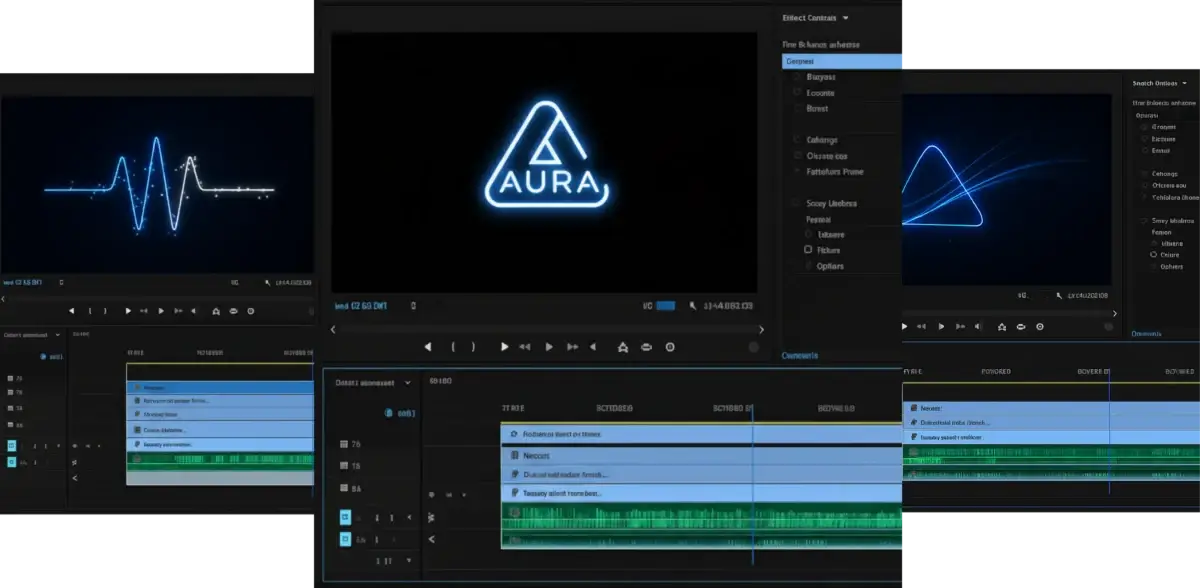Click the loop icon under the left waveform preview

[x=233, y=311]
